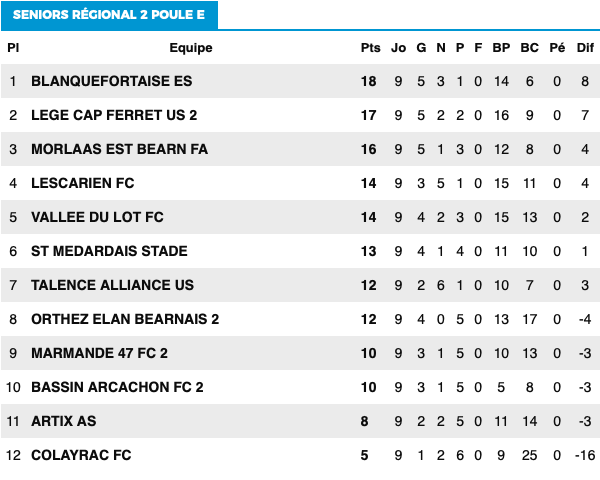
Task: Open VALLEE DU LOT FC team
Action: pyautogui.click(x=97, y=217)
